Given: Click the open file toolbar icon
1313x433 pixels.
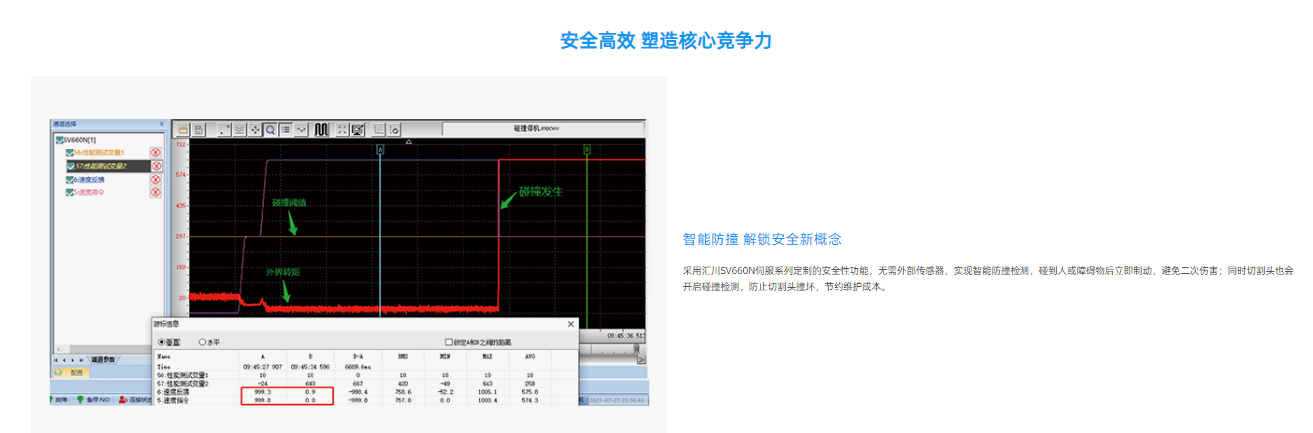Looking at the screenshot, I should (182, 130).
